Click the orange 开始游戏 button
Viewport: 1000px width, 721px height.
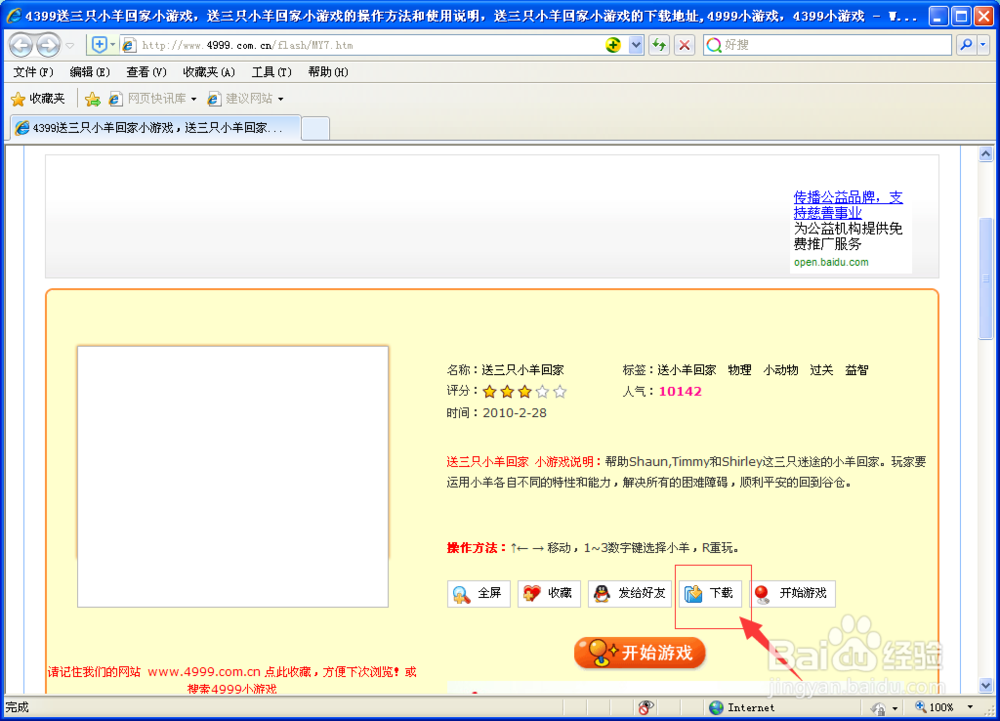[x=639, y=653]
